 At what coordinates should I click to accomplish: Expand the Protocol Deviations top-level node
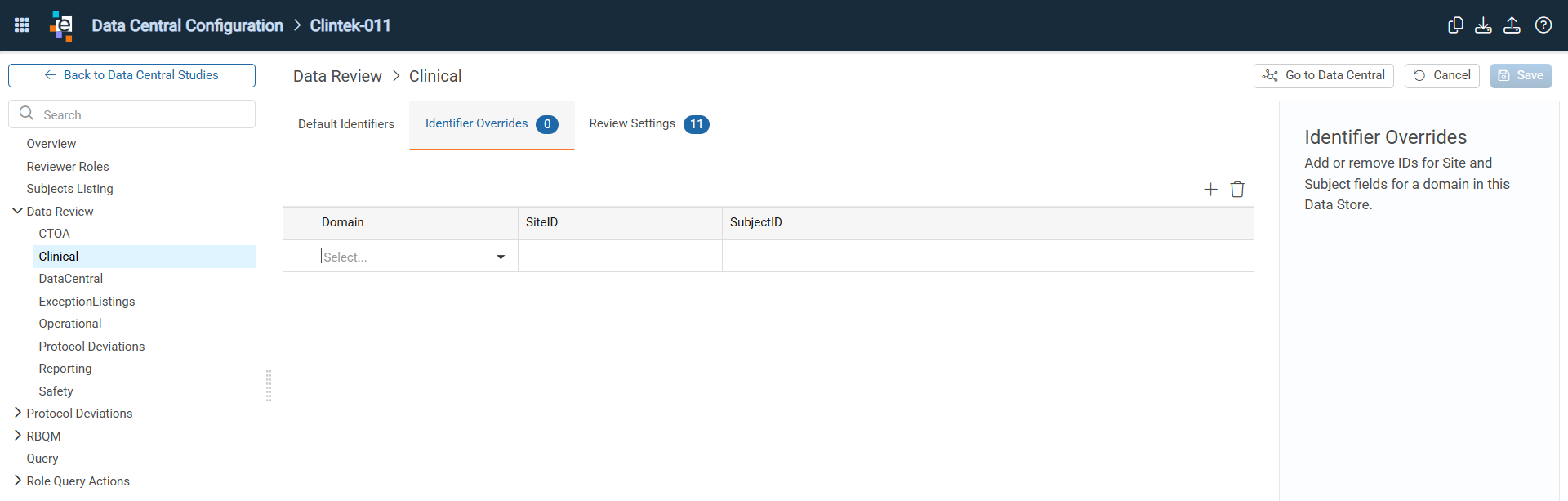coord(17,413)
